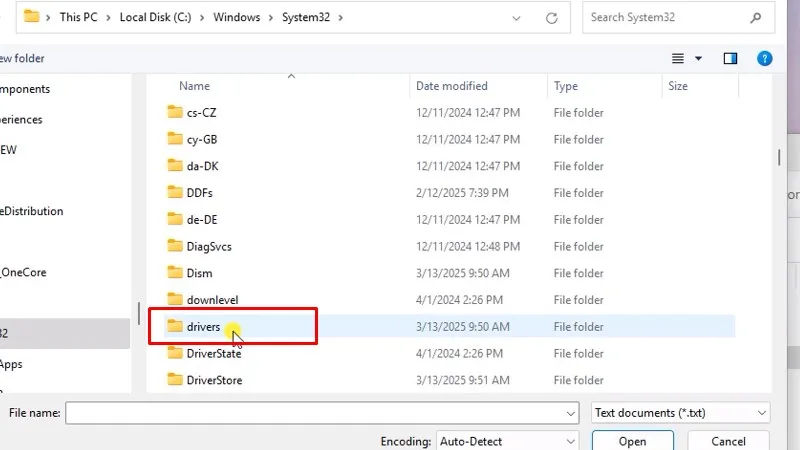The image size is (800, 450).
Task: Click the view layout list icon
Action: coord(679,58)
